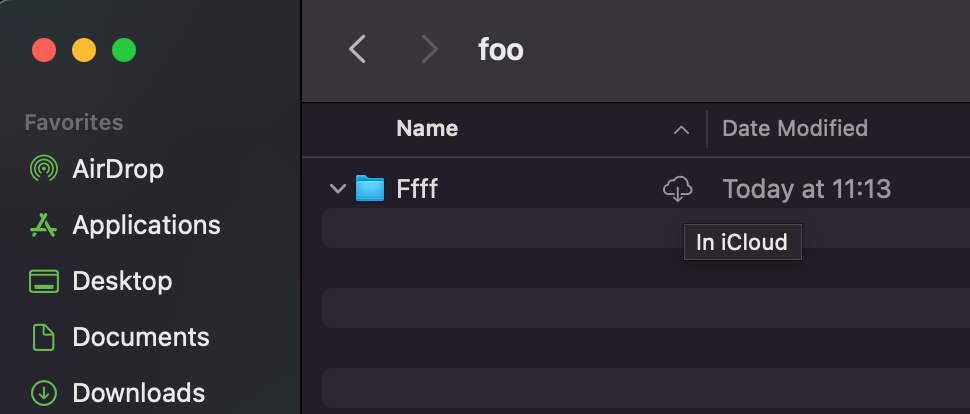Click the Desktop icon in sidebar
This screenshot has height=414, width=970.
tap(43, 281)
